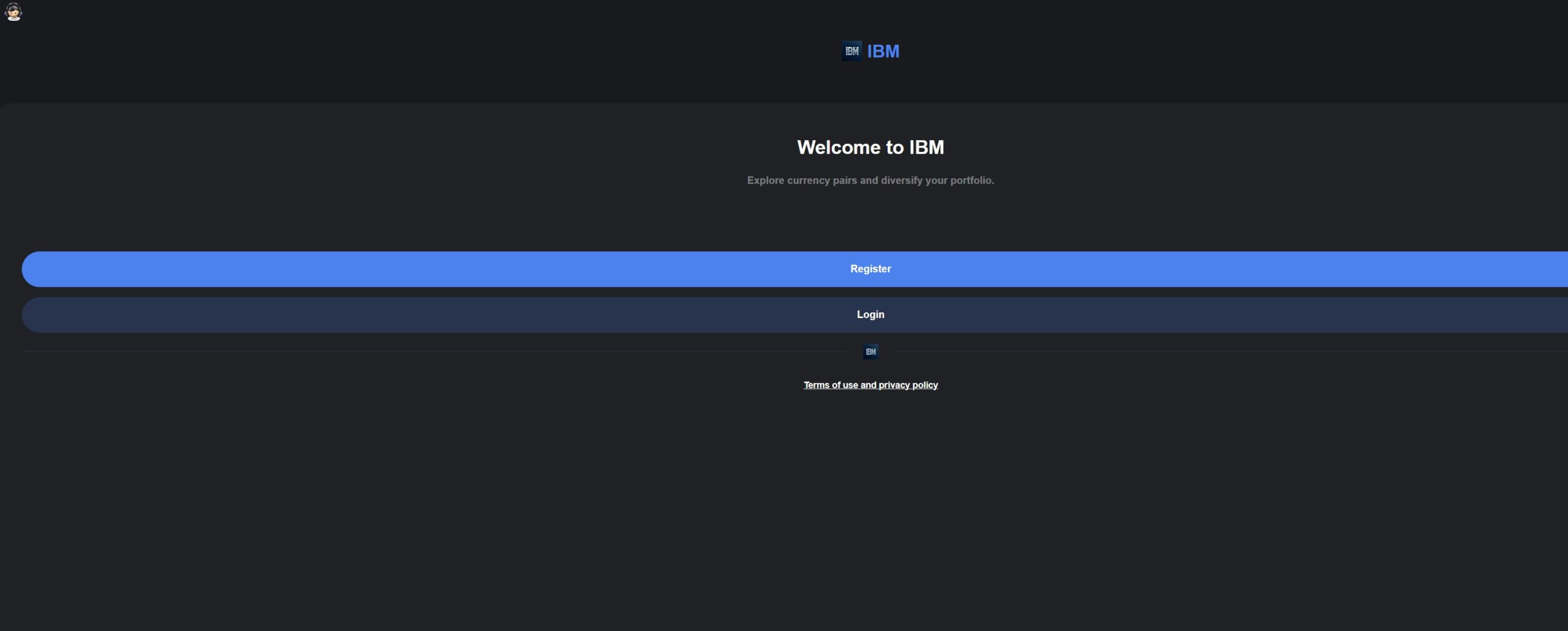Click the words 'Terms of use' in link
1568x631 pixels.
[831, 385]
